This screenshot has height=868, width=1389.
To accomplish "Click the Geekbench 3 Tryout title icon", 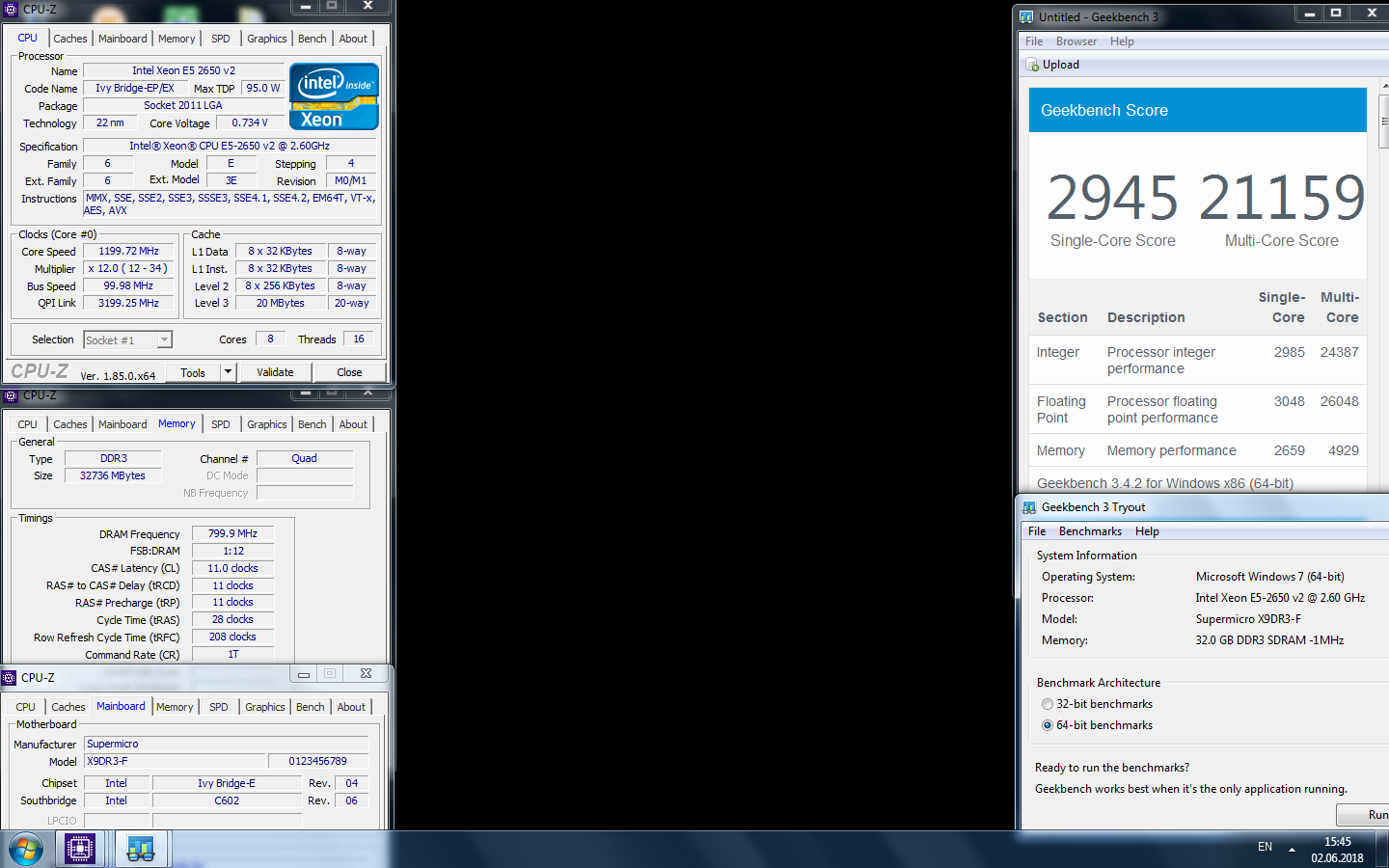I will (1029, 507).
